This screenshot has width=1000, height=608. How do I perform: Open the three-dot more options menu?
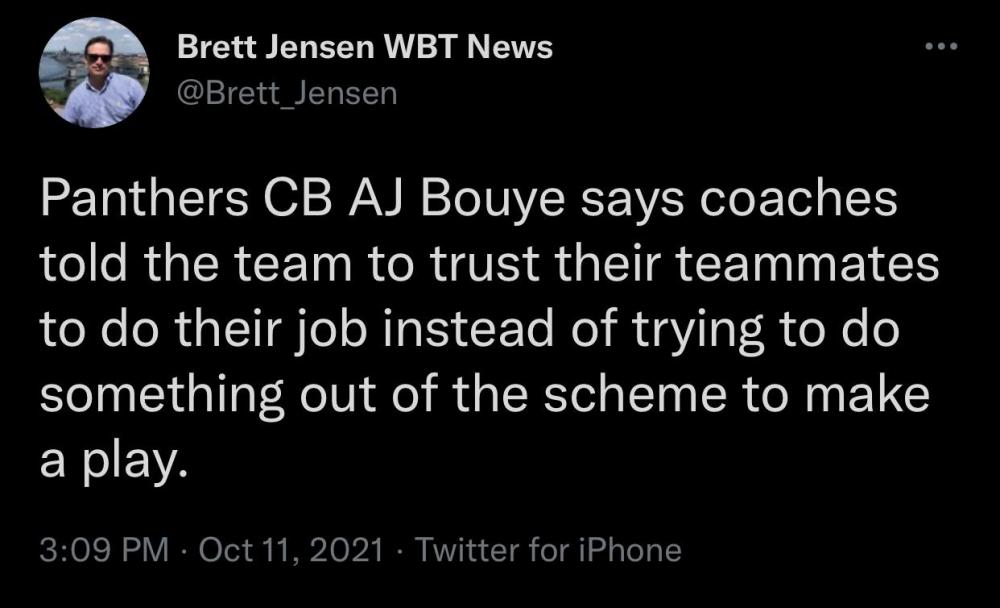(x=942, y=48)
